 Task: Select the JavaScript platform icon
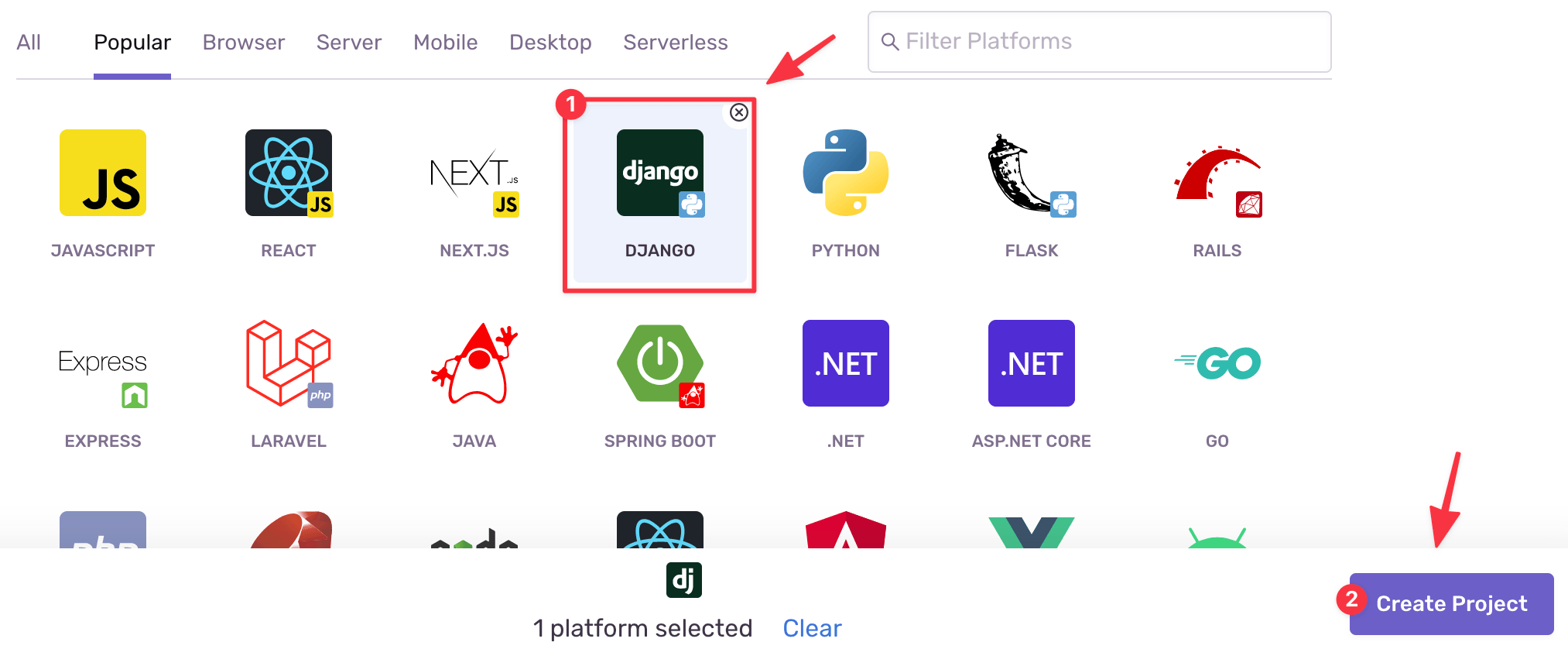(103, 173)
